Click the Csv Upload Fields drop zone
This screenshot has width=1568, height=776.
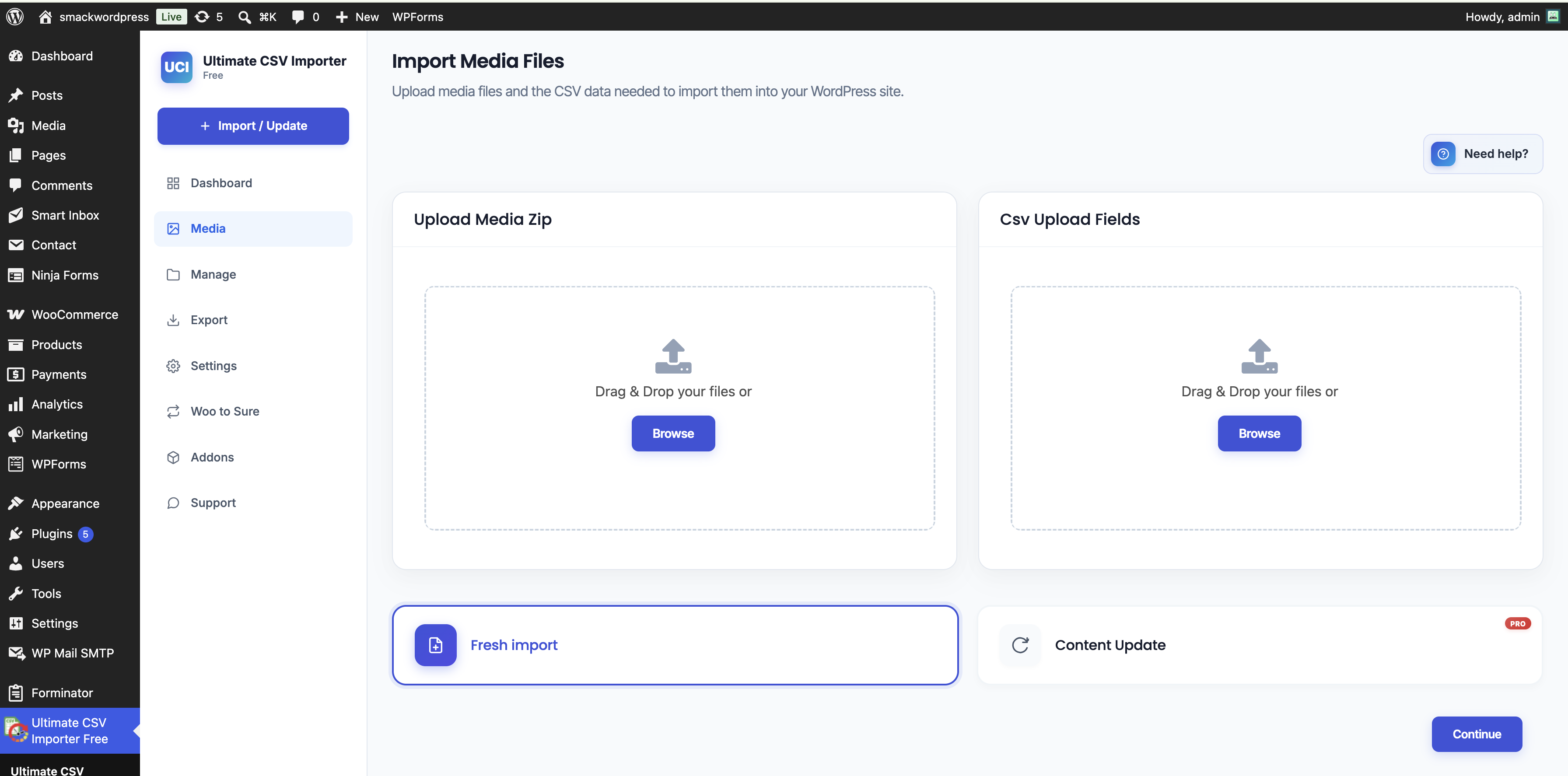[1266, 408]
